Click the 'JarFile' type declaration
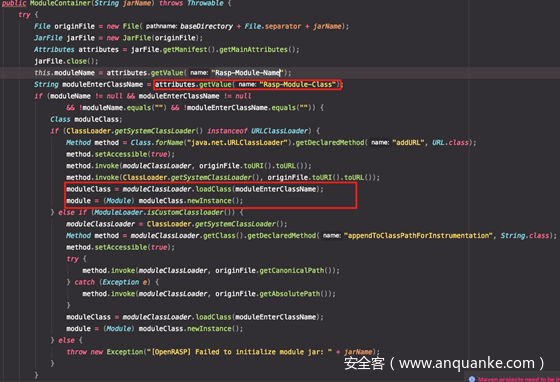This screenshot has width=560, height=382. tap(48, 38)
